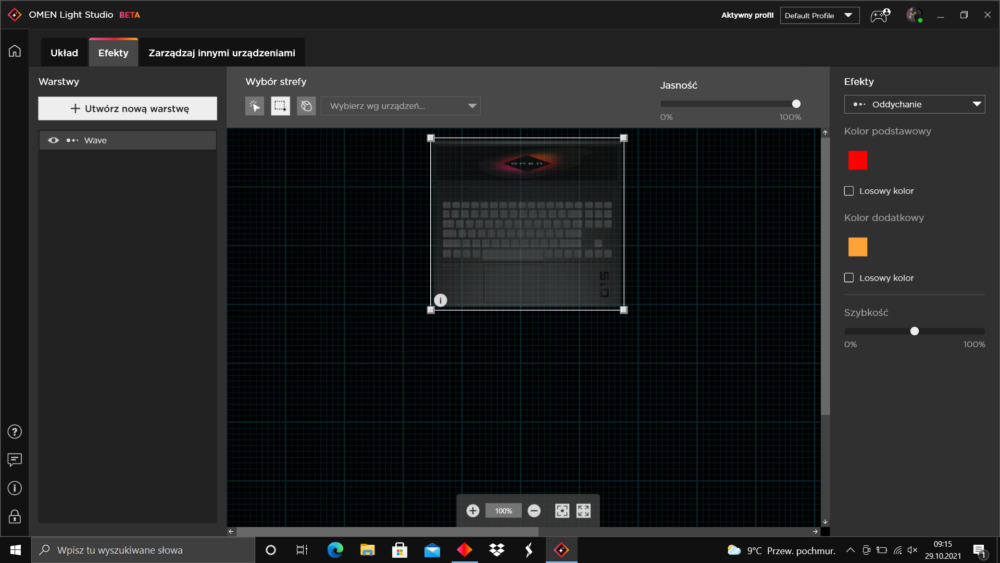
Task: Open Task View on the taskbar
Action: pyautogui.click(x=302, y=550)
